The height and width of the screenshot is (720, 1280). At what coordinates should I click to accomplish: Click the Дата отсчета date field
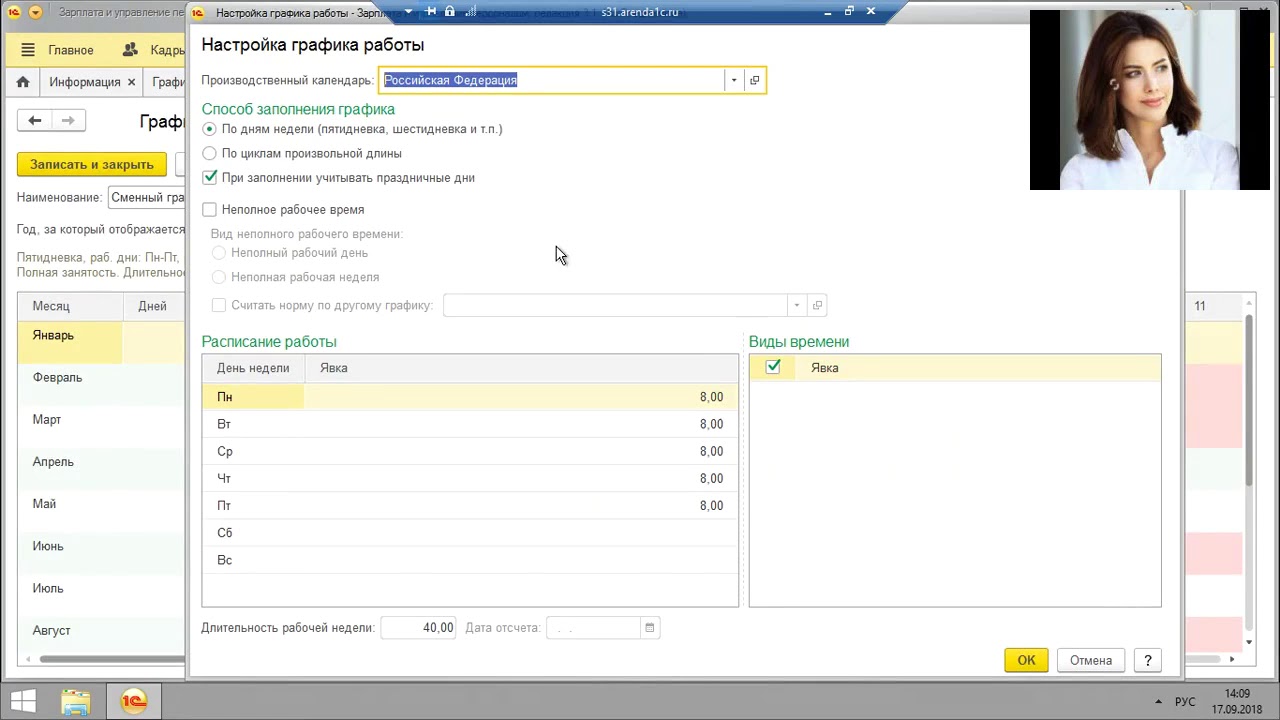tap(593, 628)
